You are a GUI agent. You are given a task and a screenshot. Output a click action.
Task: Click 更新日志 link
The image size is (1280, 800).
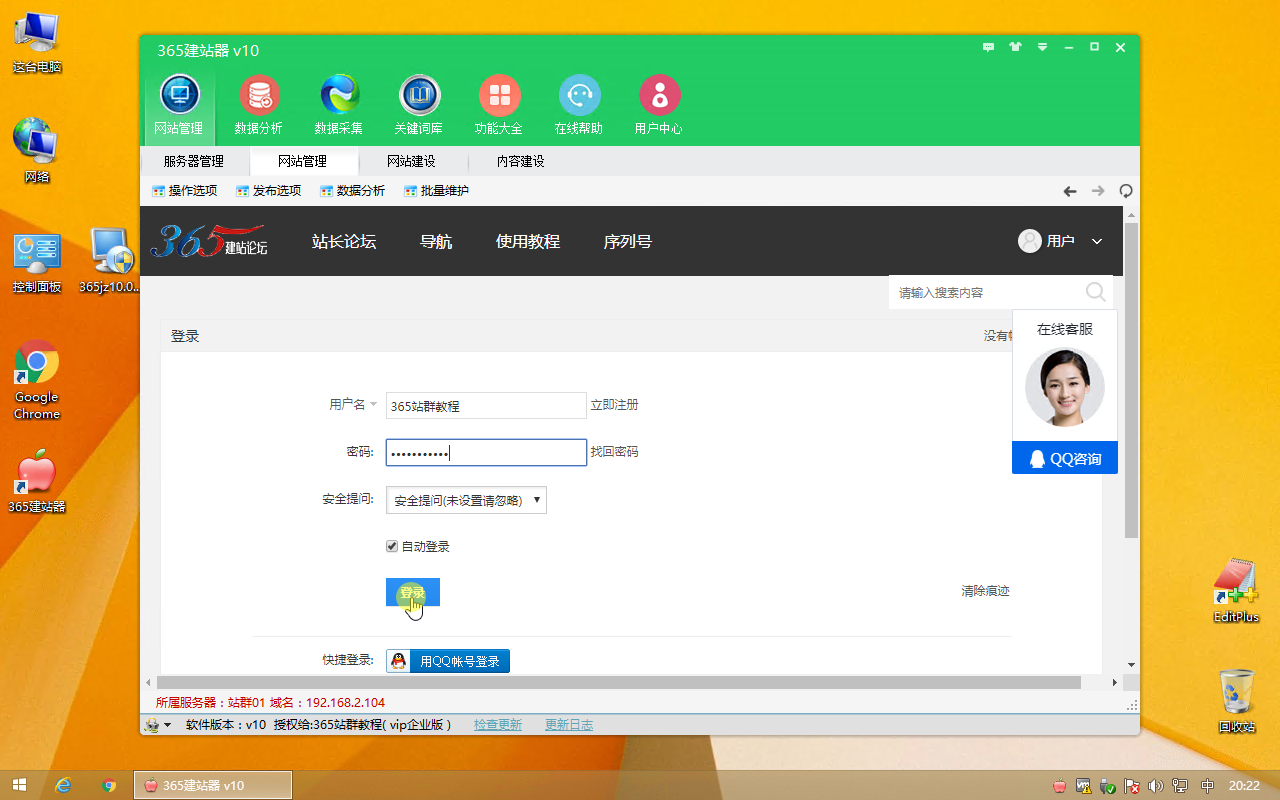pos(569,725)
